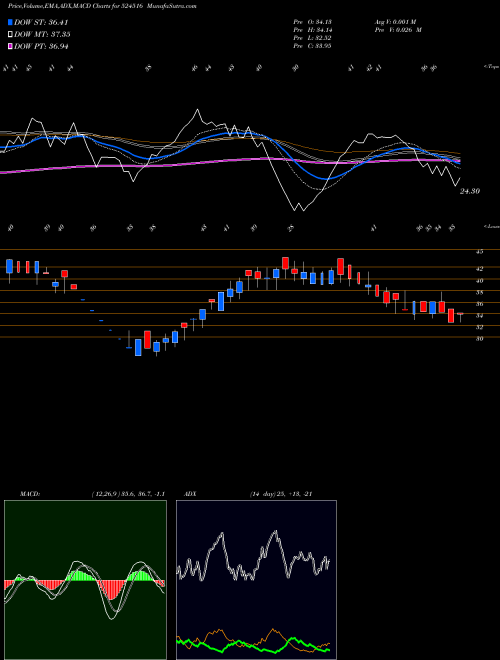Viewport: 500px width, 660px height.
Task: Click the ADX '(14 day)' parameter values
Action: pyautogui.click(x=281, y=494)
